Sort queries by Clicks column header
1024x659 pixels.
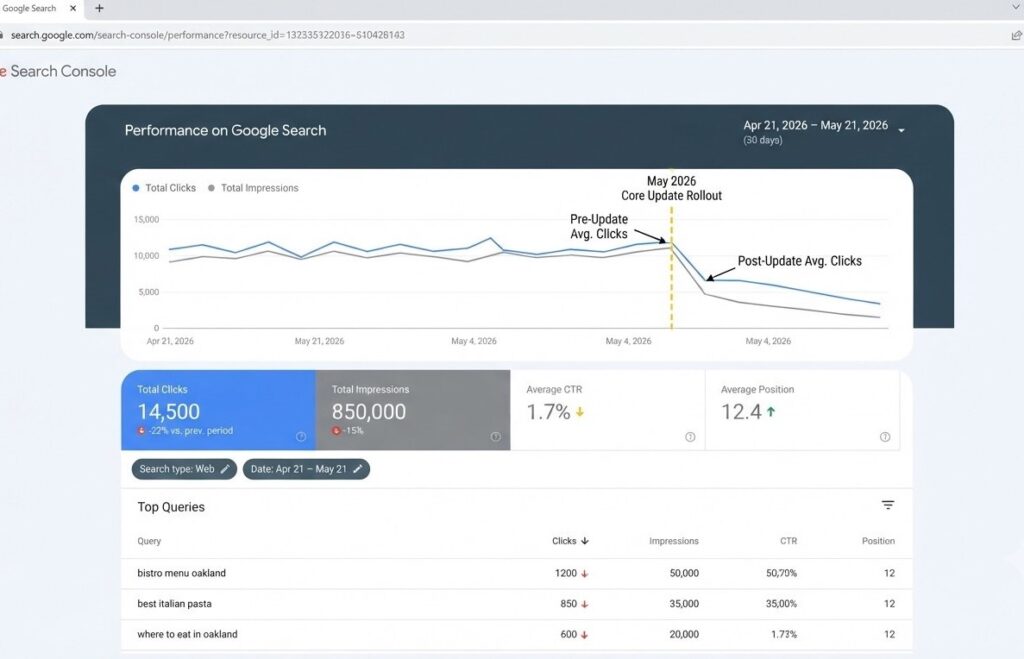pos(570,541)
